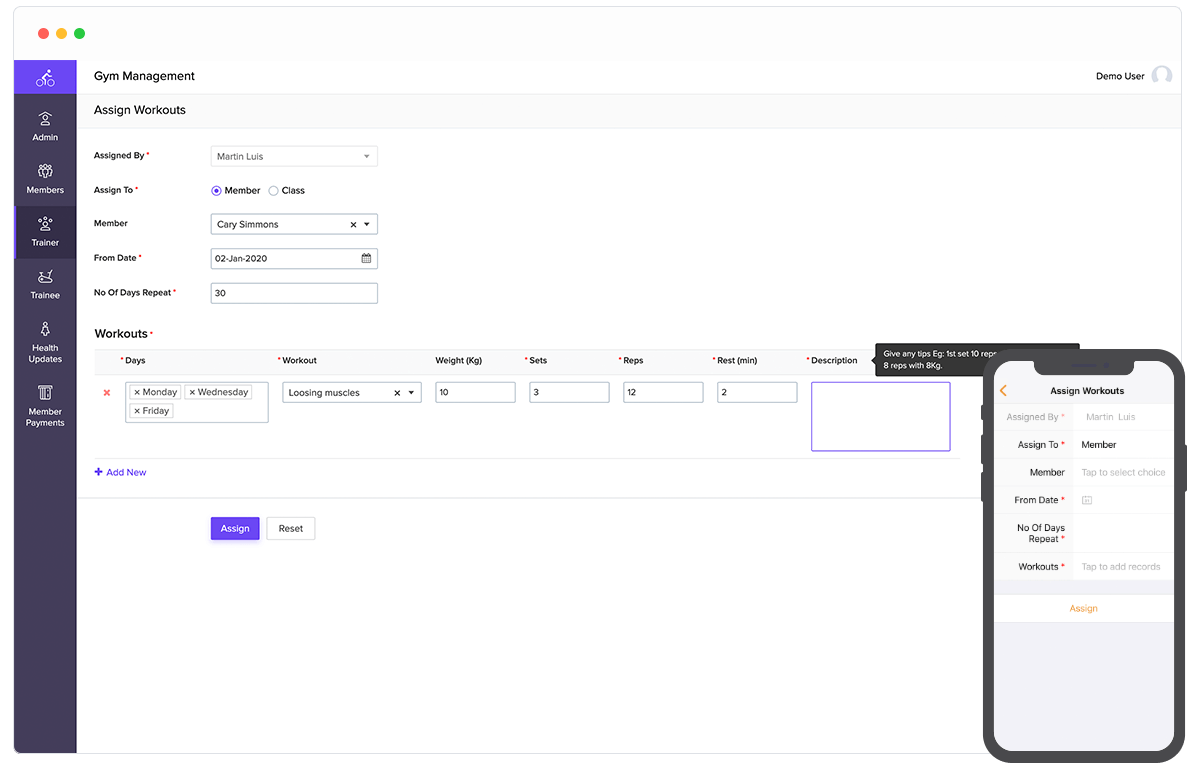
Task: Click the cyclist logo icon in sidebar
Action: (45, 78)
